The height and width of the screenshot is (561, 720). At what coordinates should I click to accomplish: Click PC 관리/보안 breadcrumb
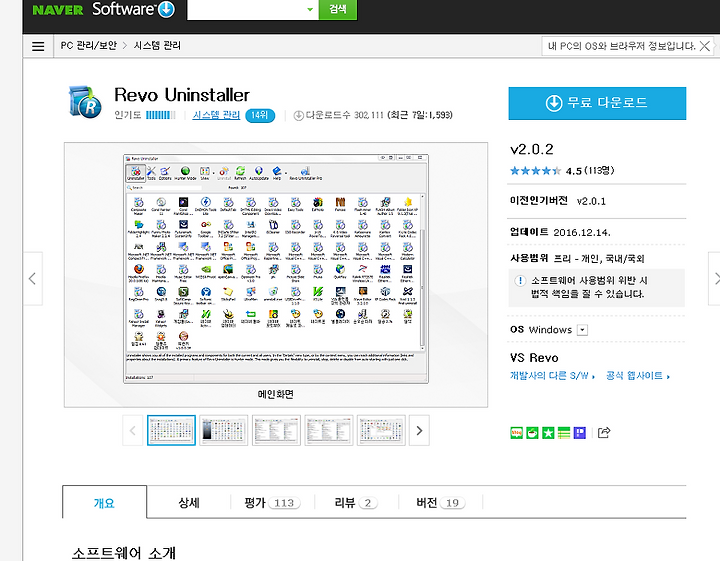[x=89, y=45]
